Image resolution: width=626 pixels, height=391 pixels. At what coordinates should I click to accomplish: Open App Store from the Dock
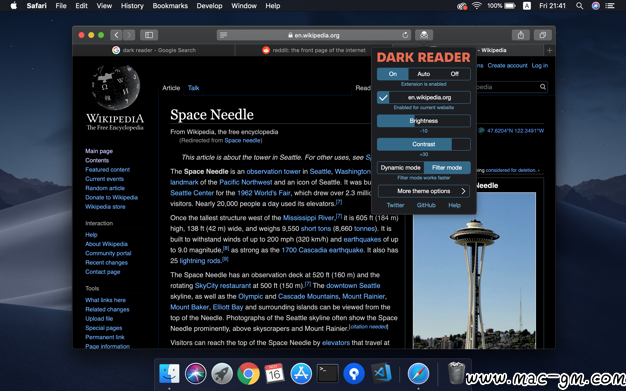point(301,374)
